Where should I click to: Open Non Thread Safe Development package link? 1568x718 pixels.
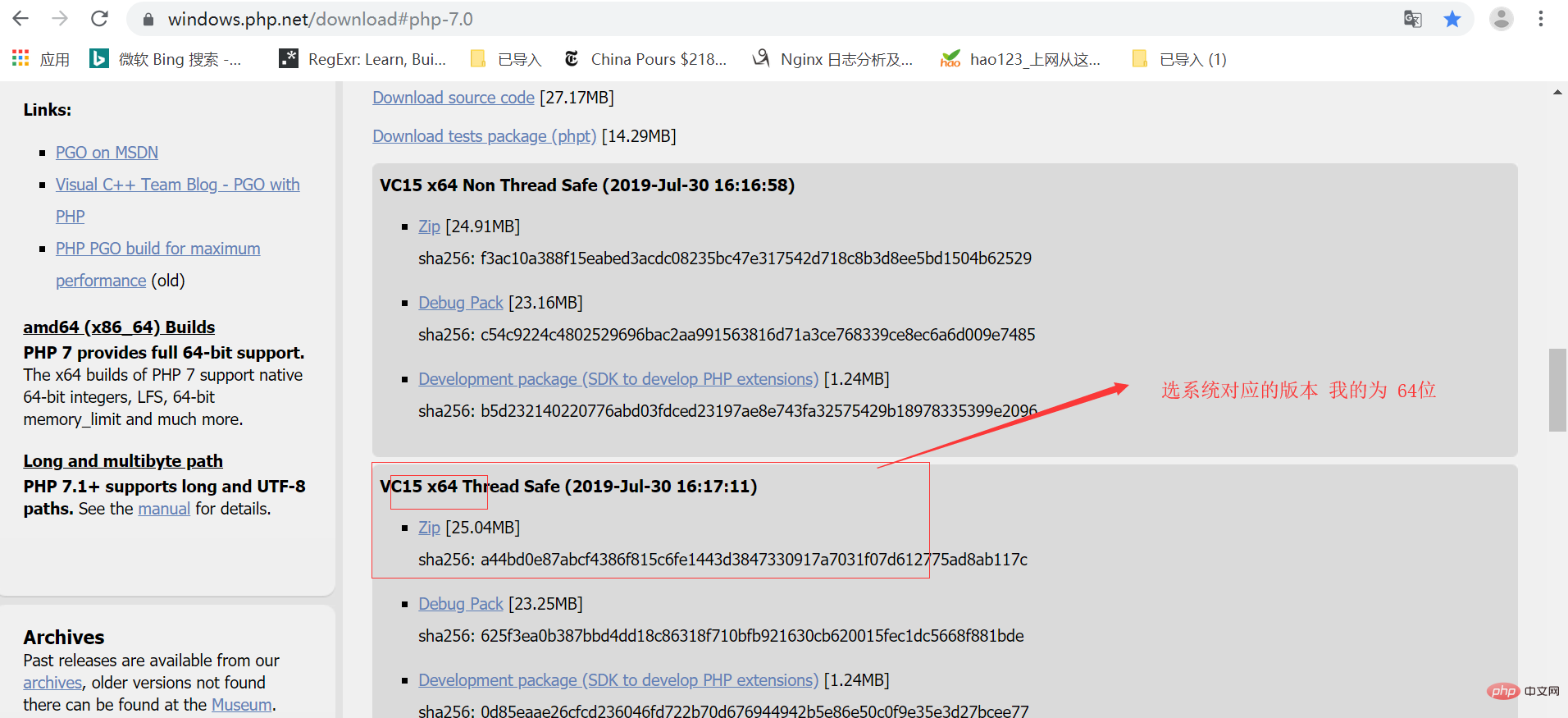pos(618,379)
